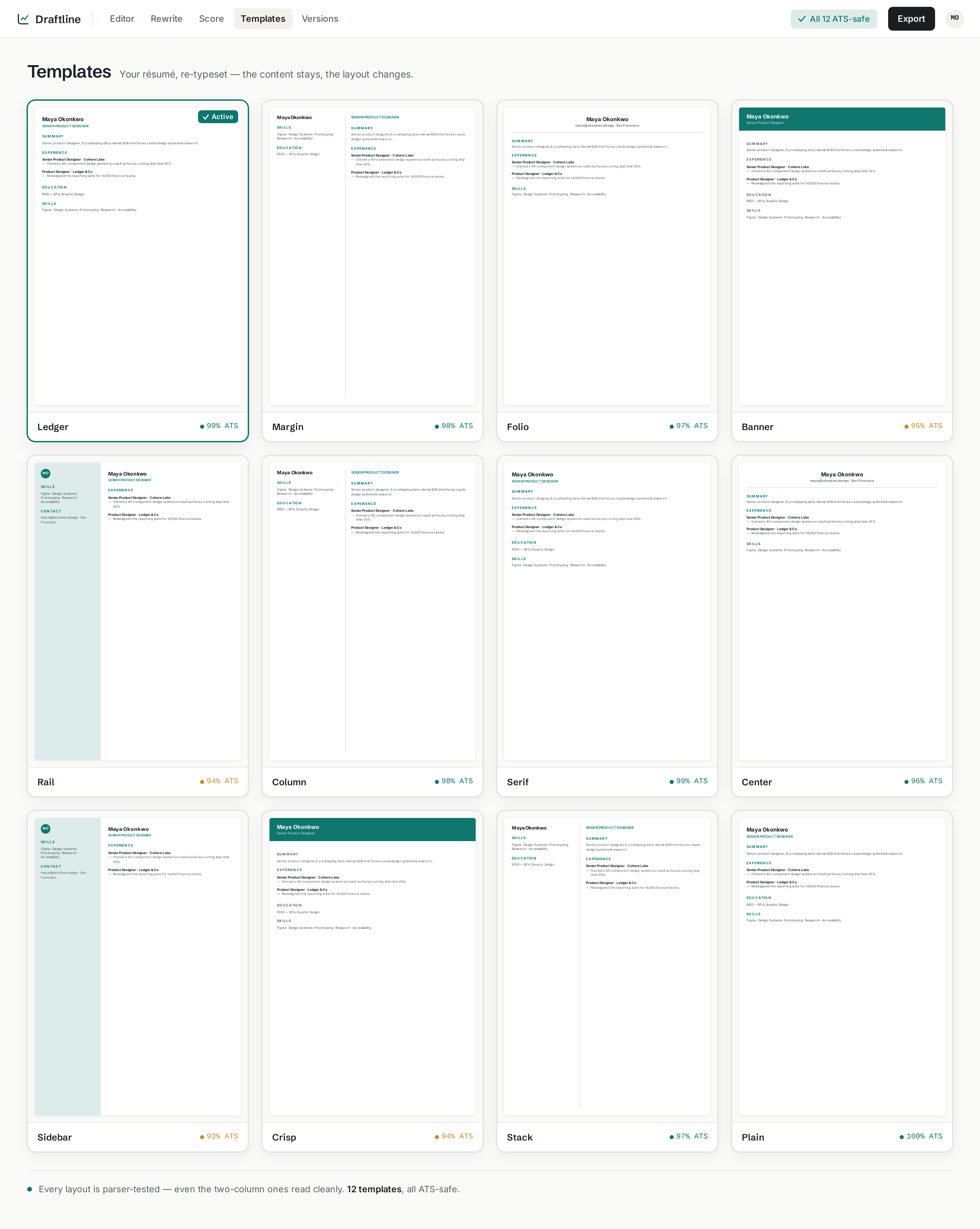This screenshot has width=980, height=1229.
Task: Click the Margin template name
Action: pos(288,427)
